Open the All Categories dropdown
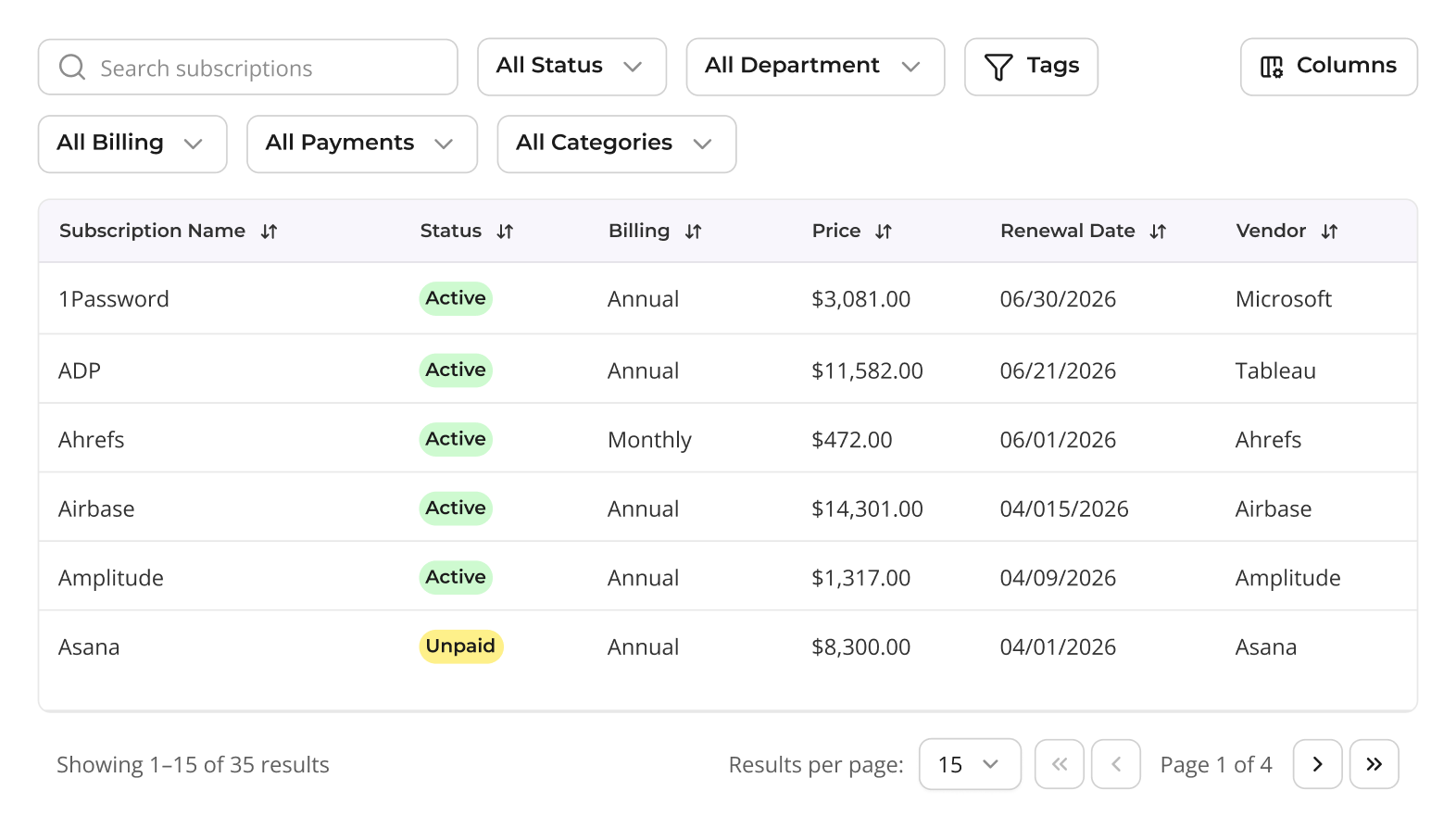The height and width of the screenshot is (828, 1456). click(x=617, y=144)
